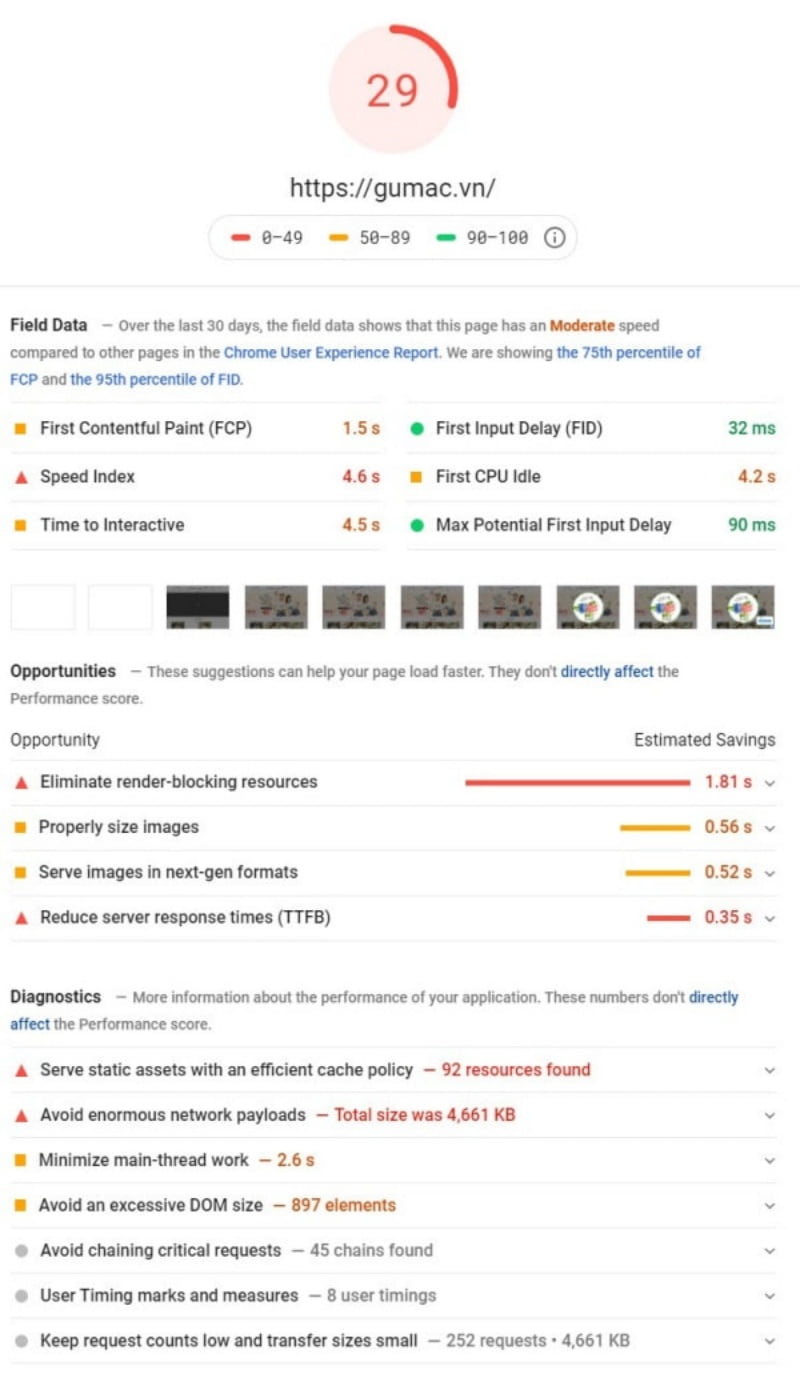Expand Eliminate render-blocking resources details

769,783
